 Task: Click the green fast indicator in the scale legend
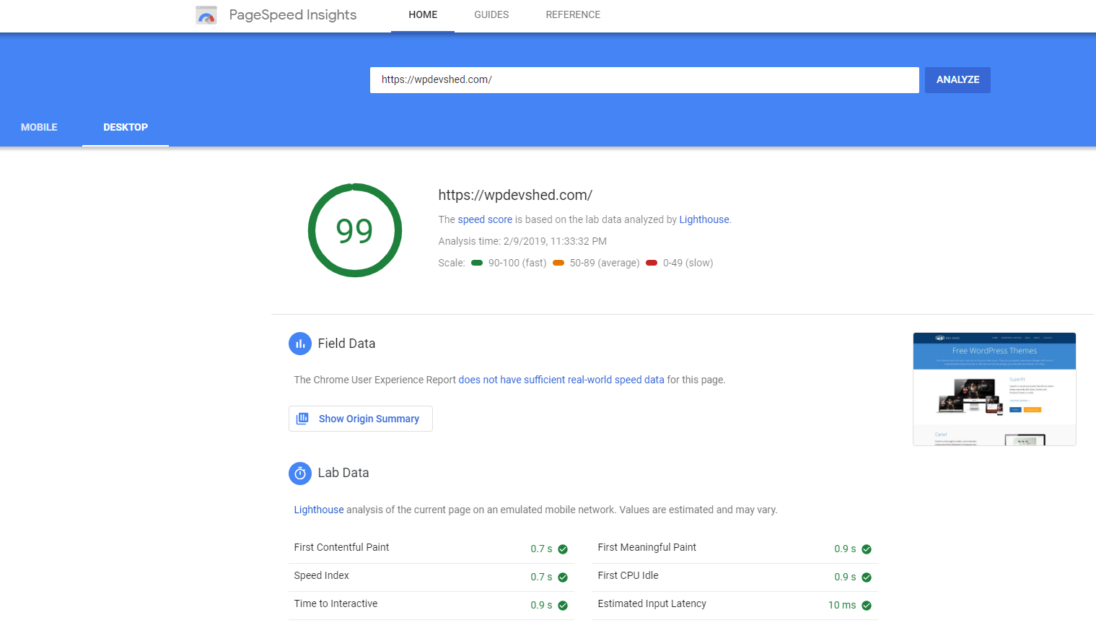point(477,262)
